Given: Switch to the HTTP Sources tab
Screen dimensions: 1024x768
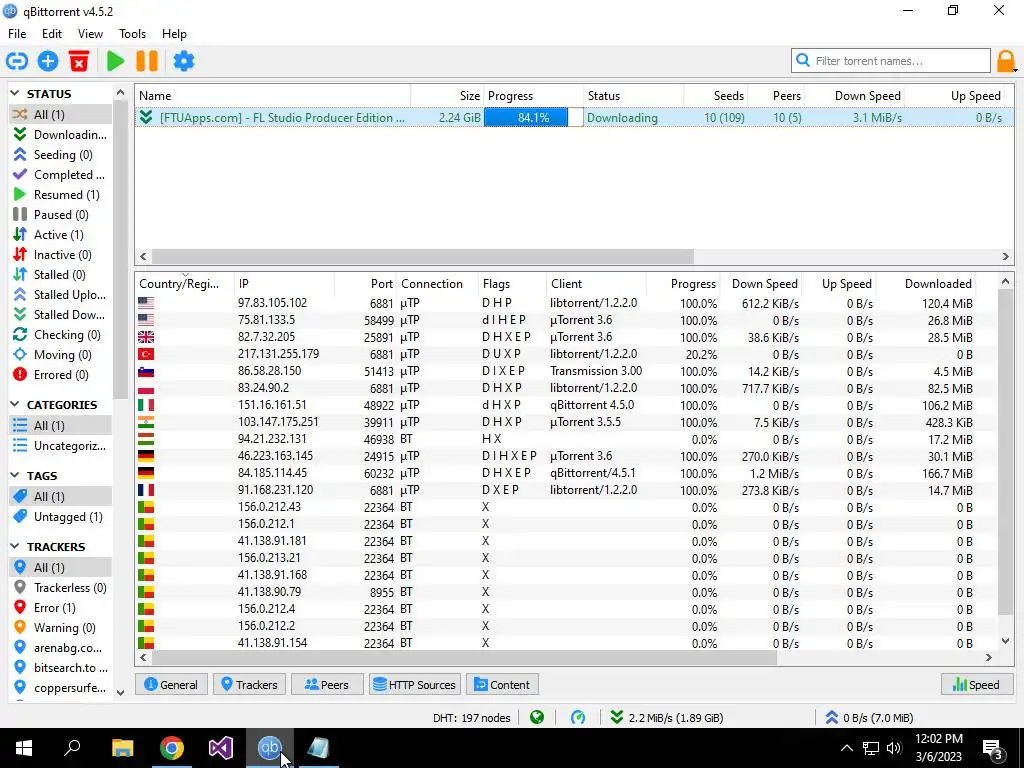Looking at the screenshot, I should 415,684.
